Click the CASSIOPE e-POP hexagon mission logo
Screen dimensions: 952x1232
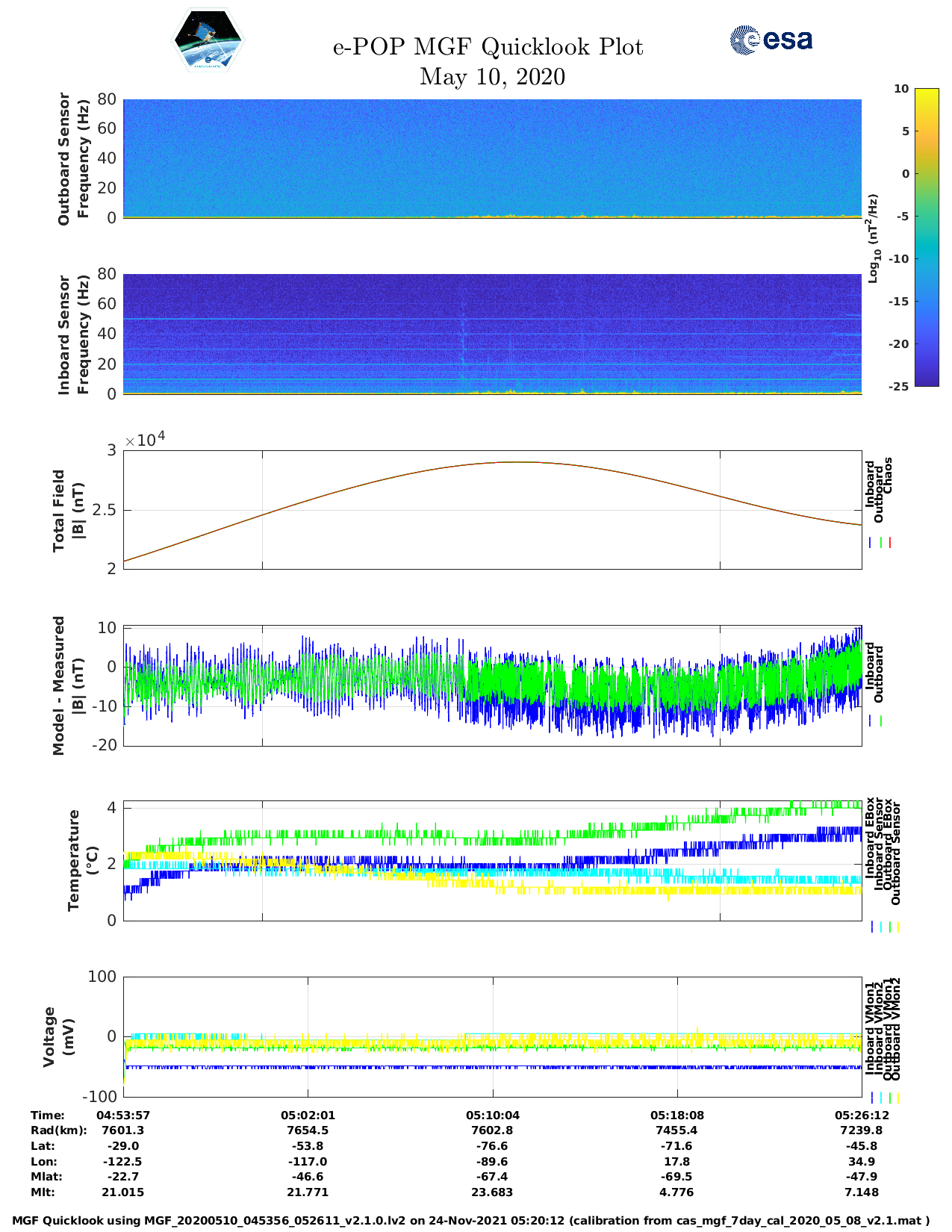[x=208, y=40]
